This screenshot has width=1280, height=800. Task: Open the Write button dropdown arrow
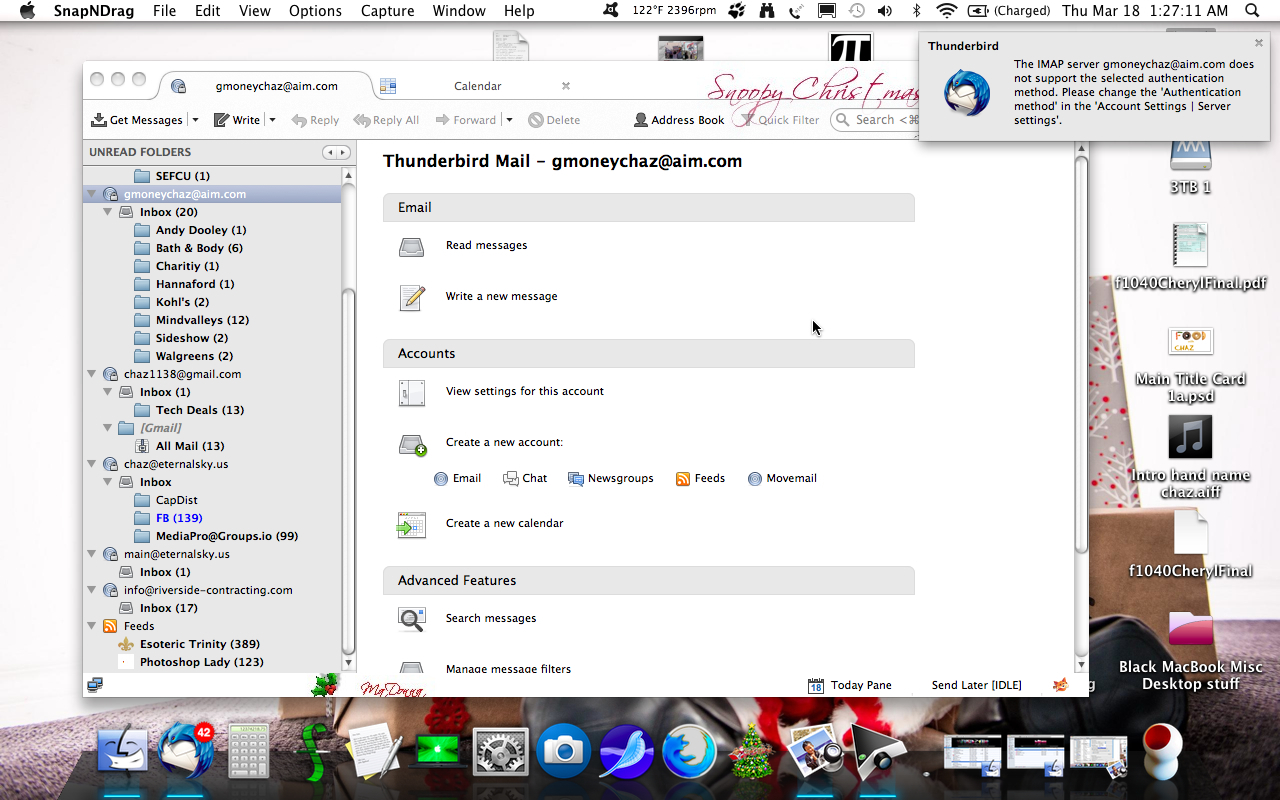pos(272,120)
